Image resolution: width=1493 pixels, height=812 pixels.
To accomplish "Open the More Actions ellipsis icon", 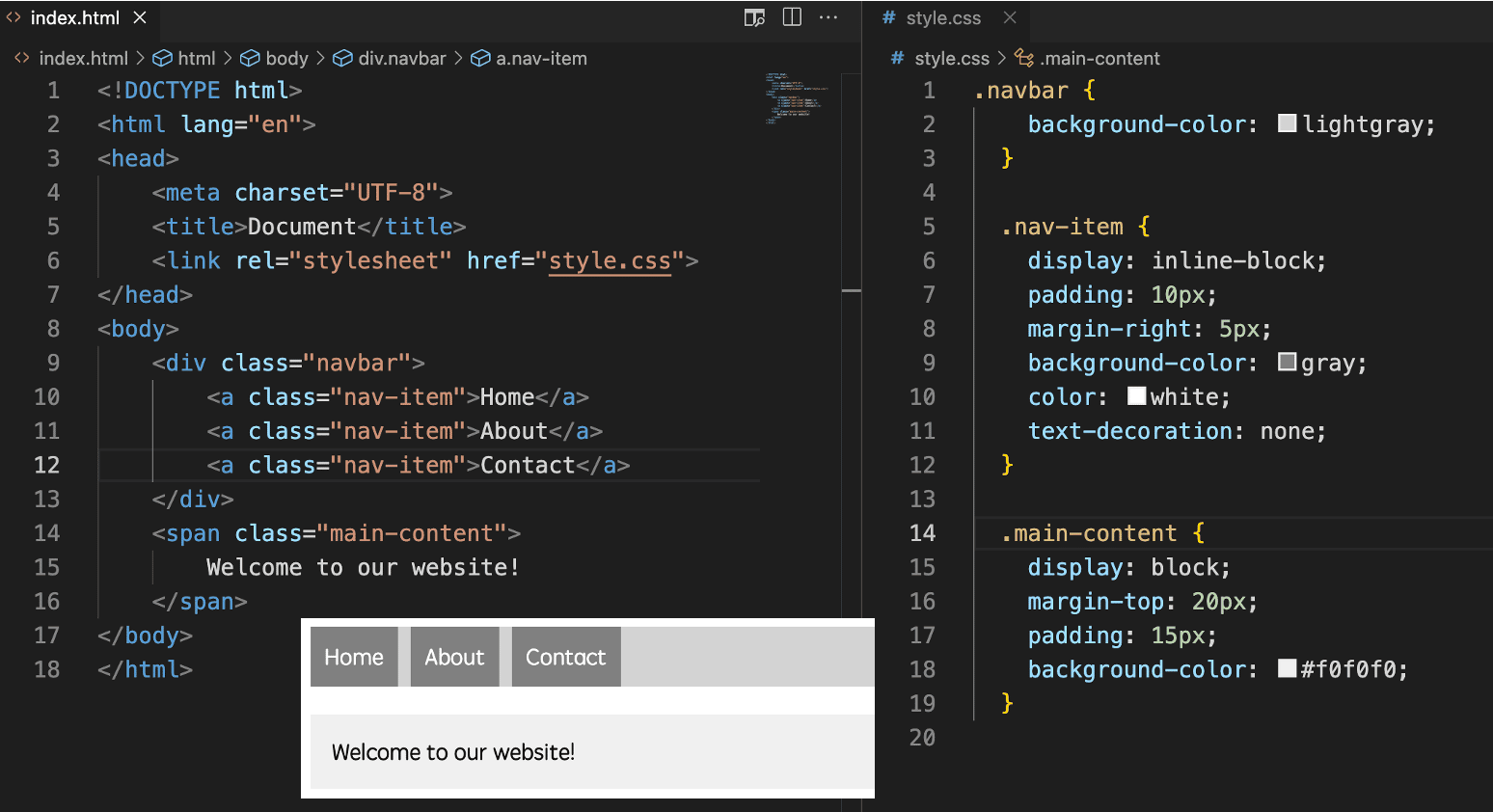I will click(828, 17).
